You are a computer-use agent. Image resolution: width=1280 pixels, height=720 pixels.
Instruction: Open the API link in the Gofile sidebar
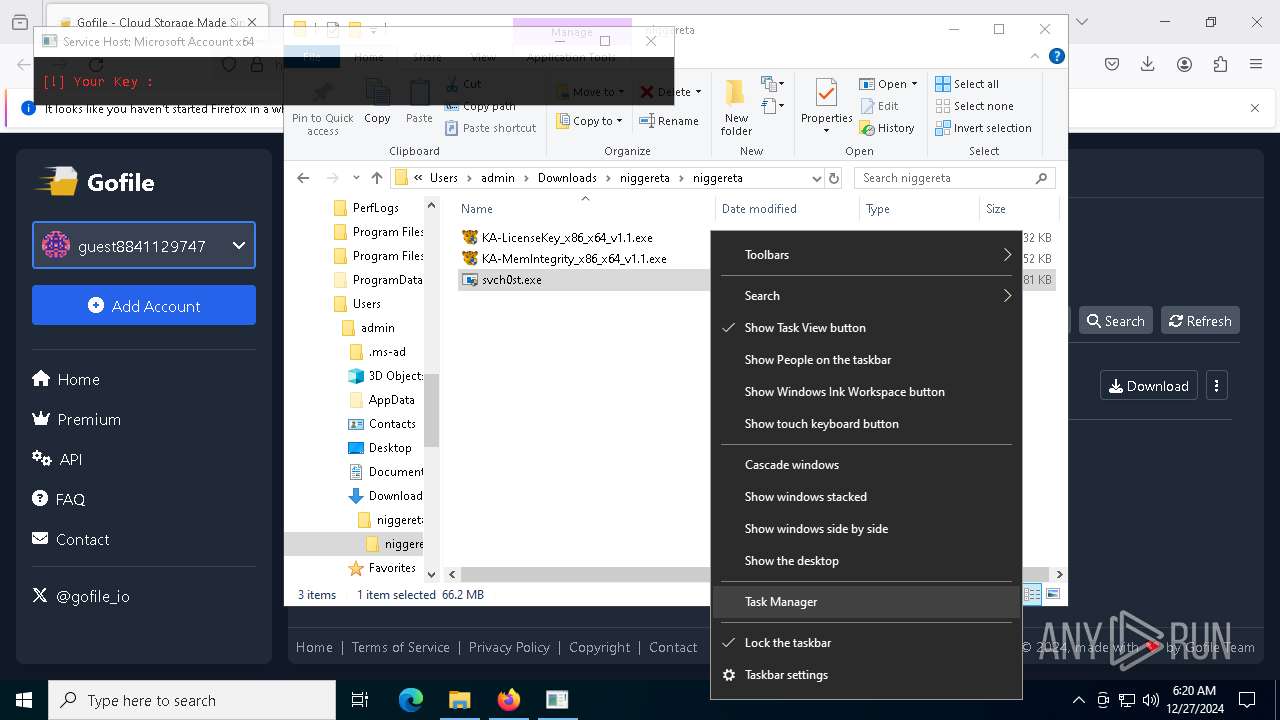(x=57, y=460)
